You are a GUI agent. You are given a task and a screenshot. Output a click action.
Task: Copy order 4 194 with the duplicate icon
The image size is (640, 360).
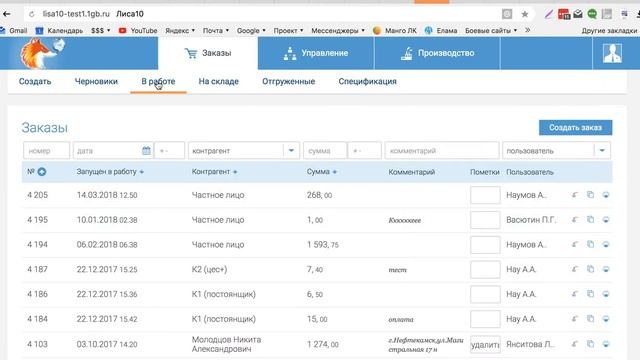pos(590,244)
